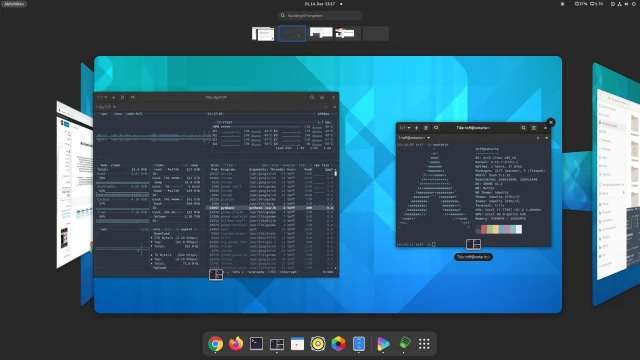Click the white swatch in neofetch color palette
Image resolution: width=640 pixels, height=360 pixels.
[519, 229]
